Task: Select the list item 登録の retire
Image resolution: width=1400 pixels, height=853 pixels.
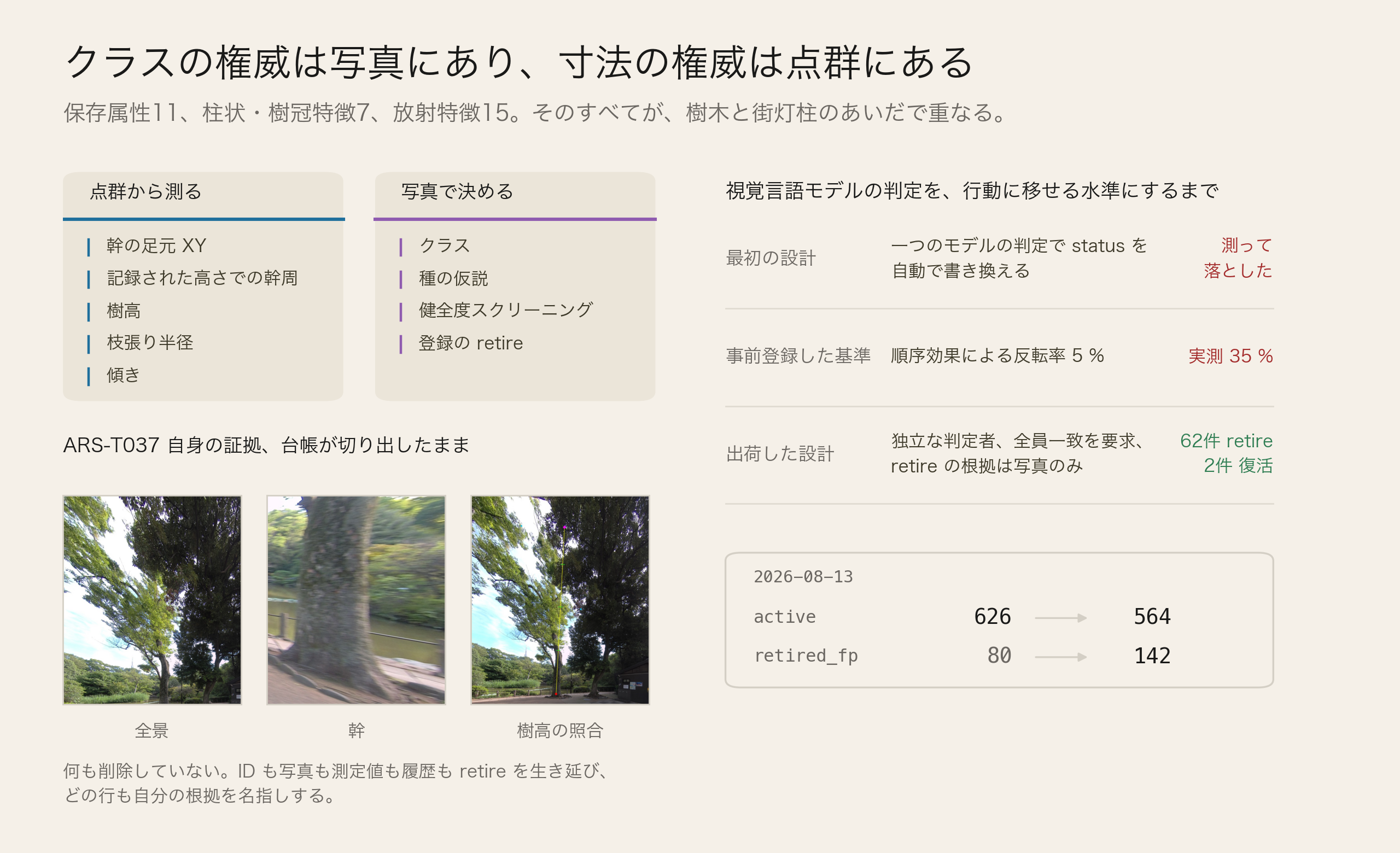Action: (470, 343)
